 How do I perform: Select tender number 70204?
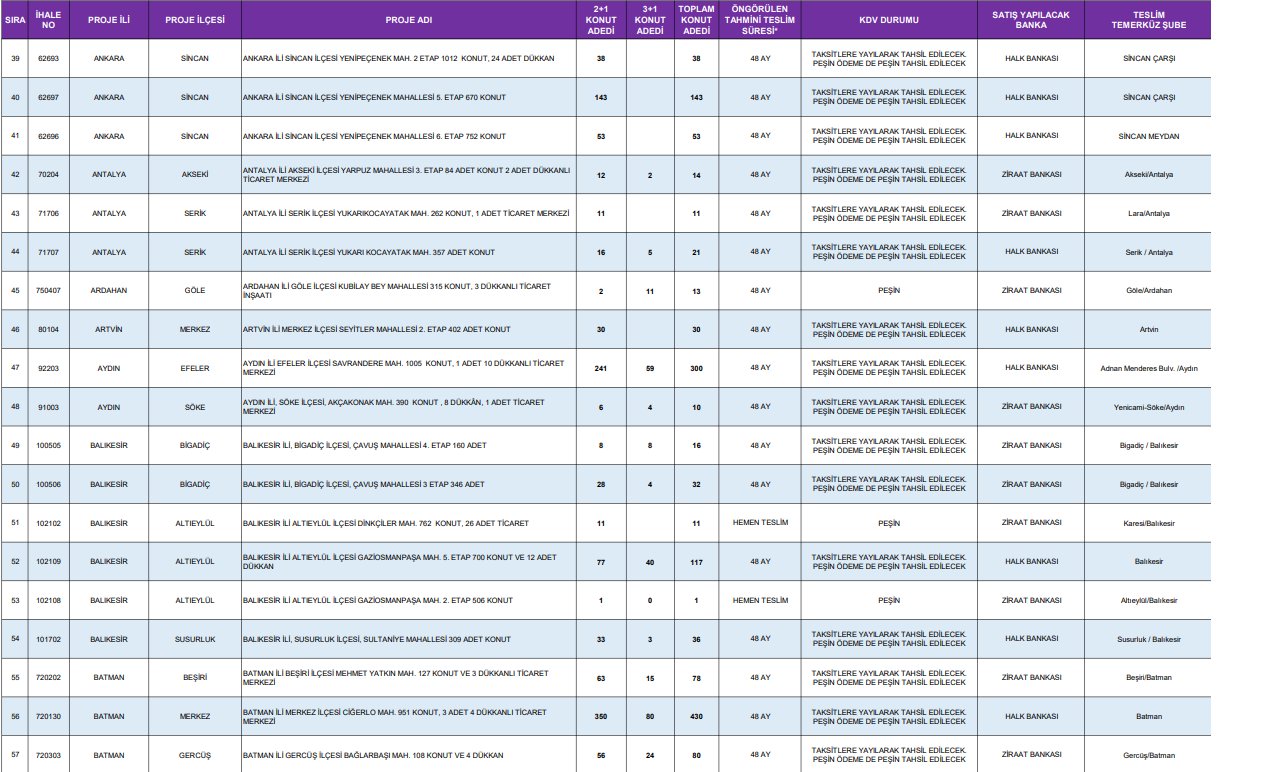(x=49, y=174)
